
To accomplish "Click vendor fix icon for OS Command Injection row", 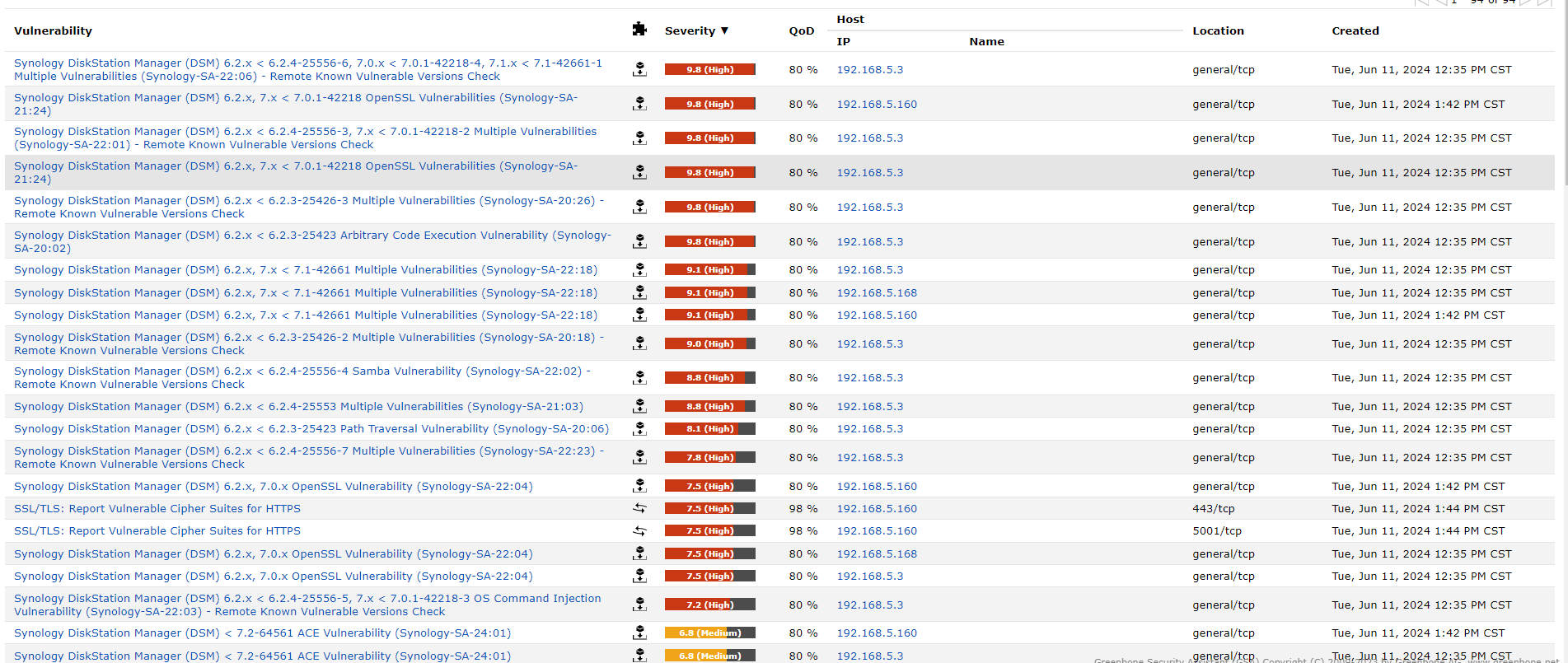I will pyautogui.click(x=639, y=605).
